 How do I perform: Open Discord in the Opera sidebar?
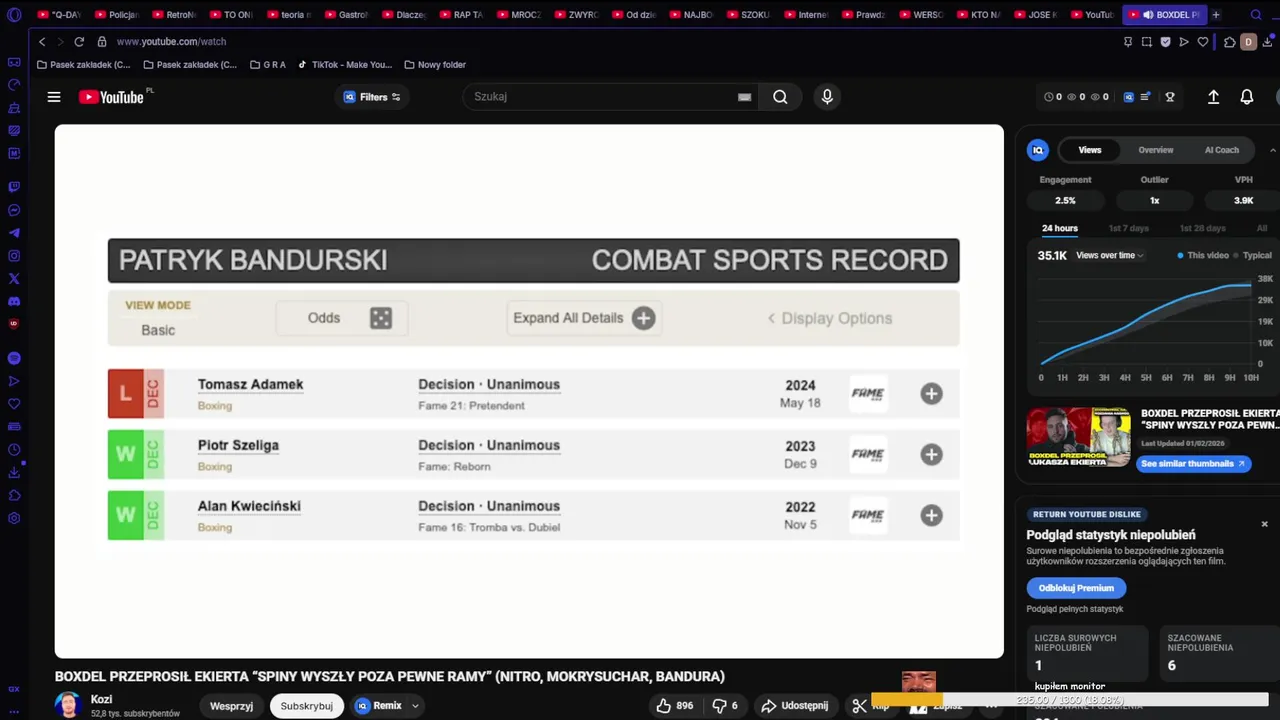(x=14, y=301)
